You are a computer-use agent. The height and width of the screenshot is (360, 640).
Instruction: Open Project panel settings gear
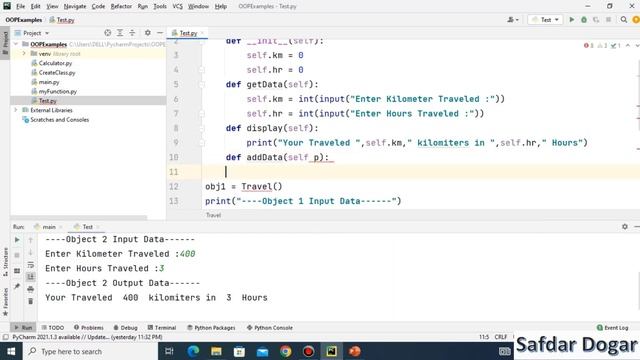[148, 33]
